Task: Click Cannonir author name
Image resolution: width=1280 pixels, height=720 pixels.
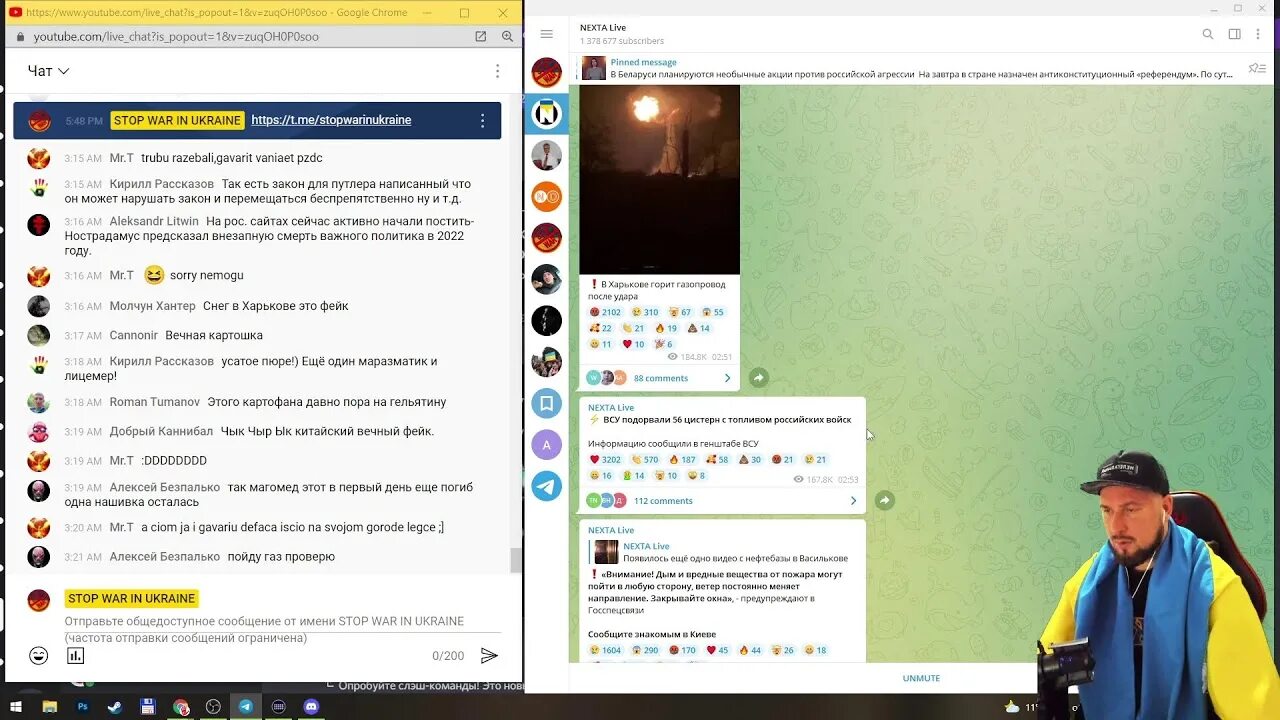Action: point(133,336)
